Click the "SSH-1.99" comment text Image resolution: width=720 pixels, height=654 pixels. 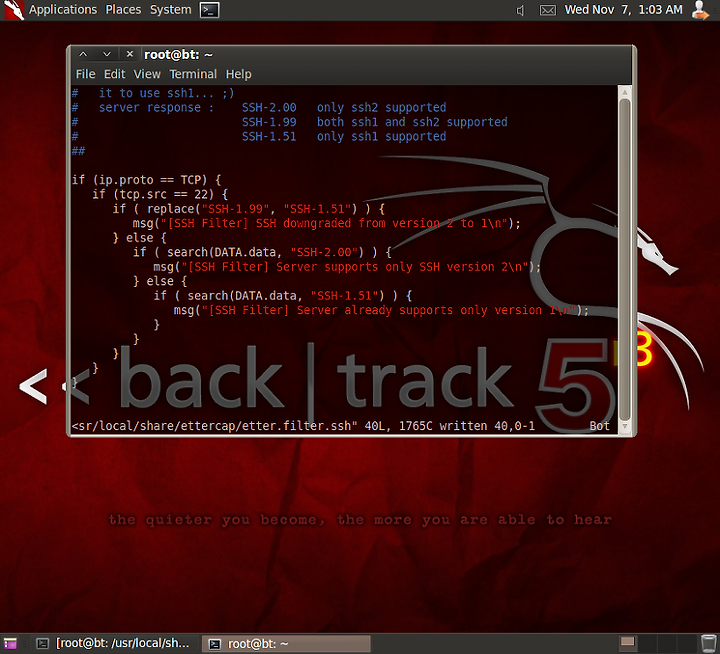[269, 122]
